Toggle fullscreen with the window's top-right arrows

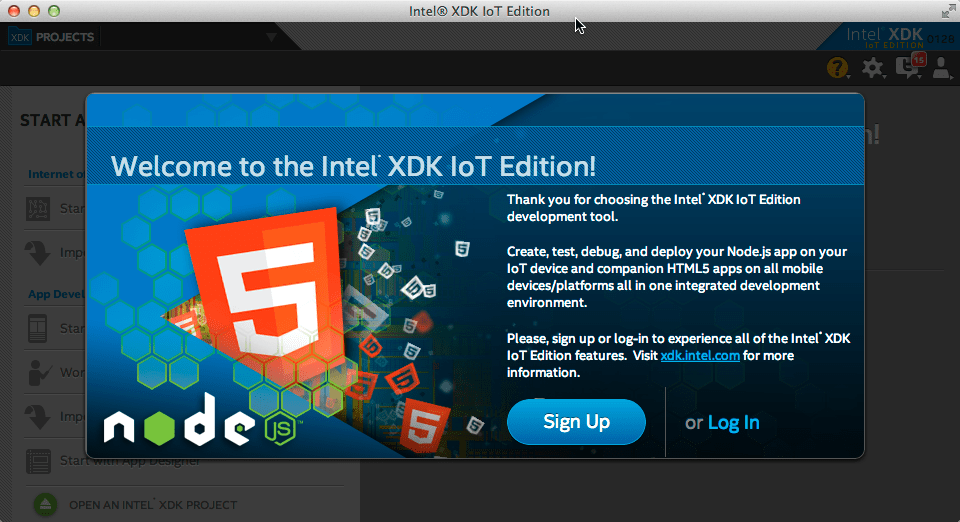[x=948, y=11]
